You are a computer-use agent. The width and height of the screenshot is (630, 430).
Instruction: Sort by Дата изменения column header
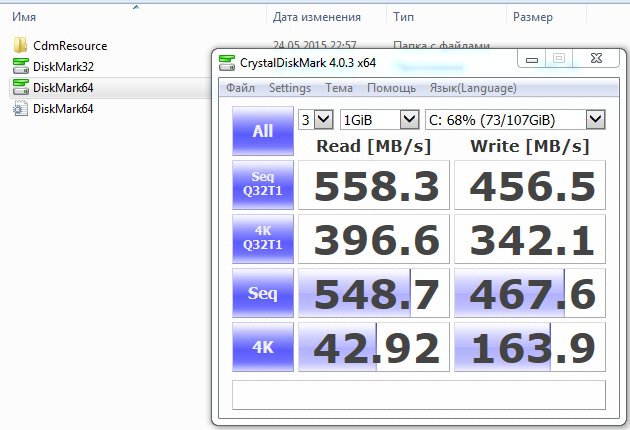(x=317, y=17)
